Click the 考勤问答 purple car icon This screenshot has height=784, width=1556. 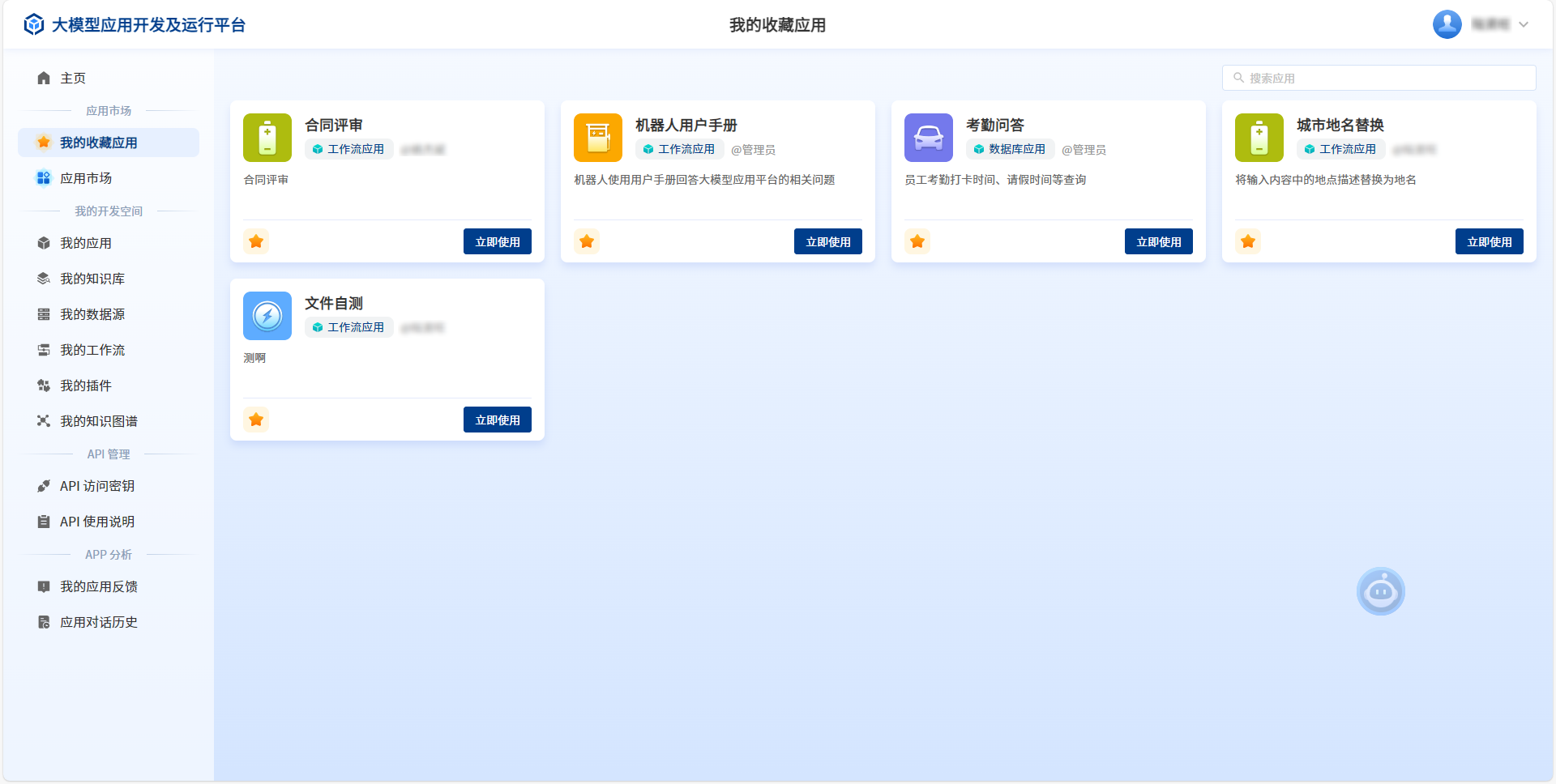(929, 138)
